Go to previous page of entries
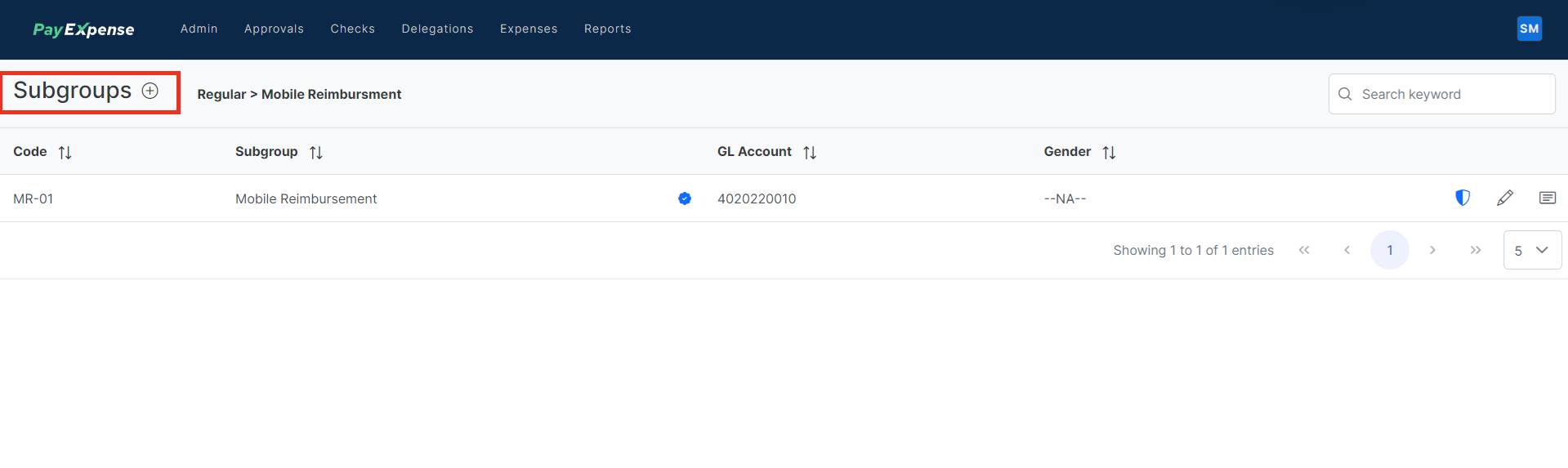Image resolution: width=1568 pixels, height=468 pixels. pyautogui.click(x=1347, y=250)
